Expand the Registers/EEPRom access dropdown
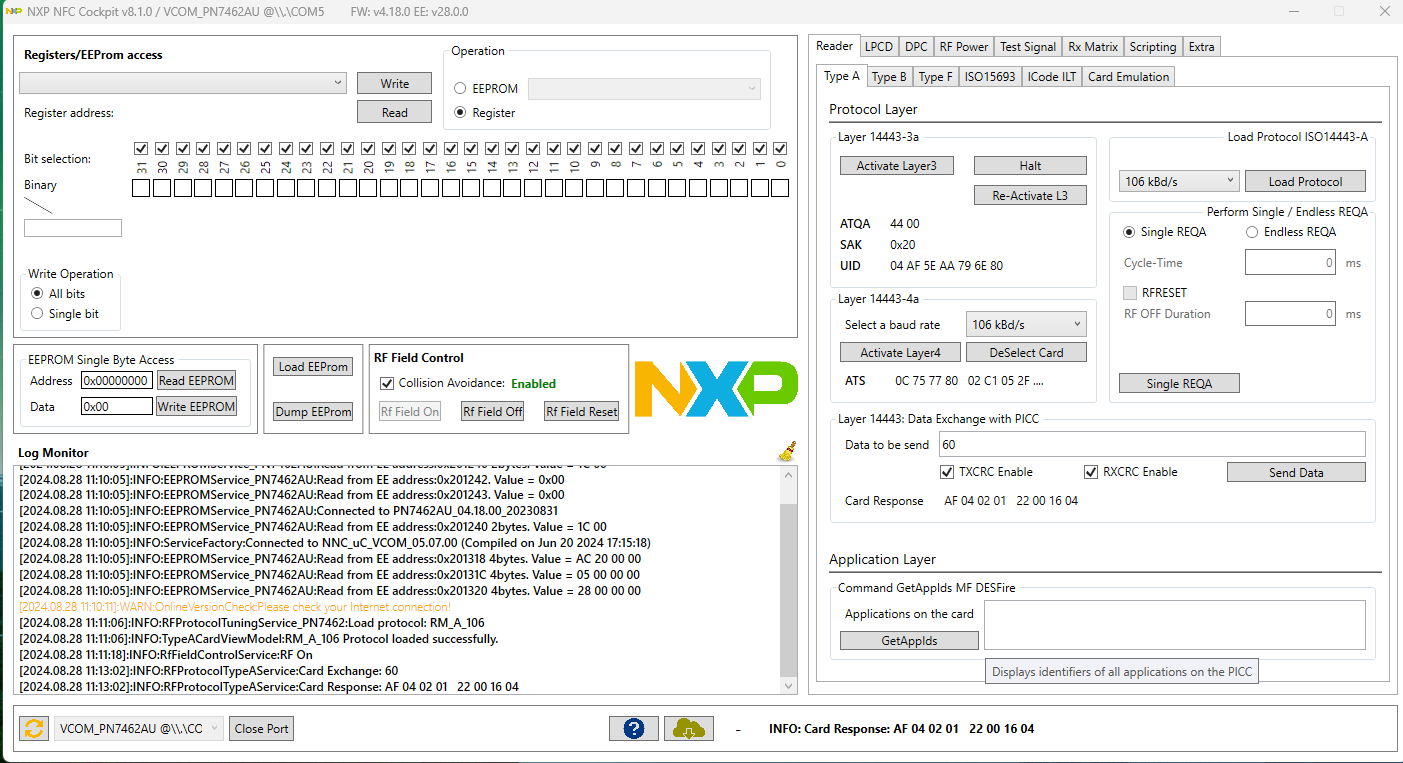The image size is (1403, 763). tap(182, 82)
